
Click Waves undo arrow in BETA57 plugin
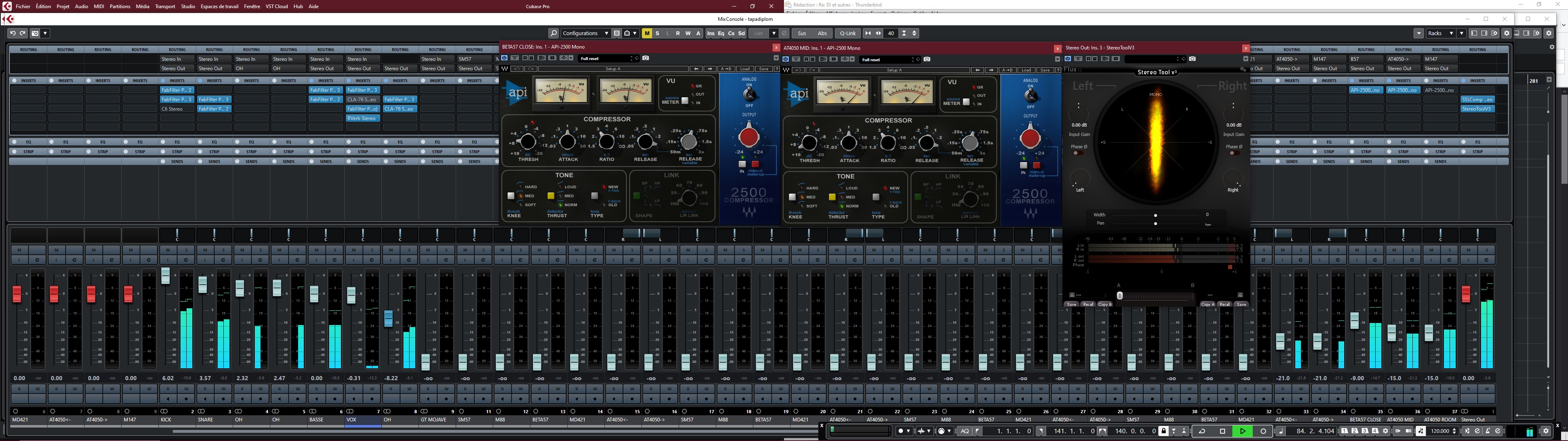coord(516,69)
